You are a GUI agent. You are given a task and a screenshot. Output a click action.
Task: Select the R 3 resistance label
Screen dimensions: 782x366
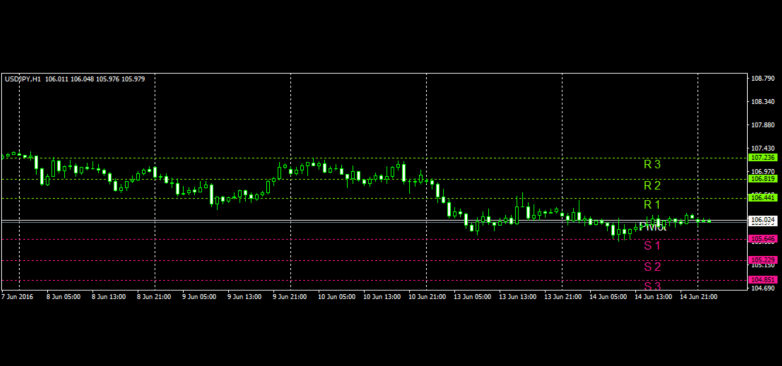652,164
